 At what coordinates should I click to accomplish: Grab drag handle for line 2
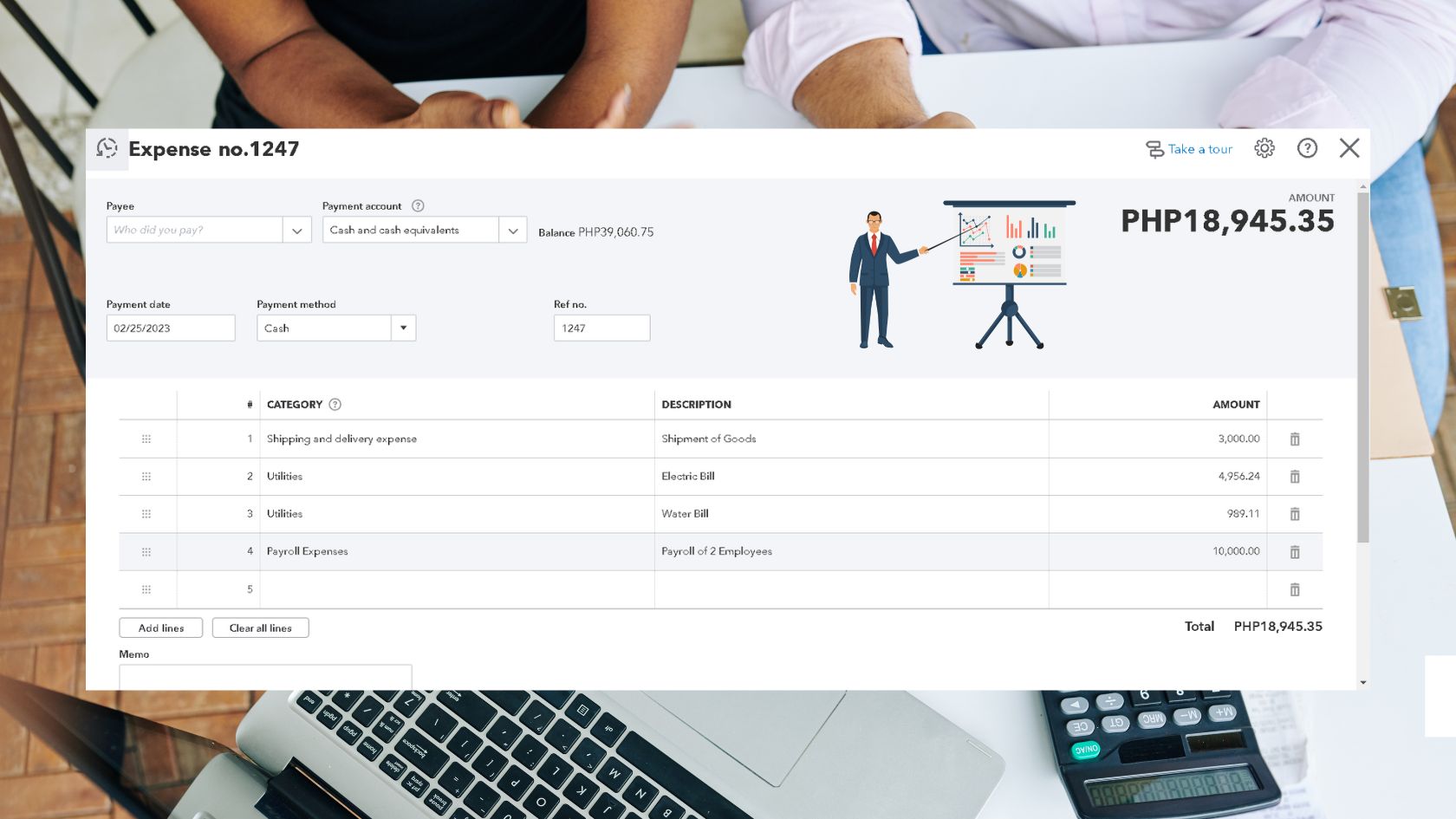coord(146,477)
